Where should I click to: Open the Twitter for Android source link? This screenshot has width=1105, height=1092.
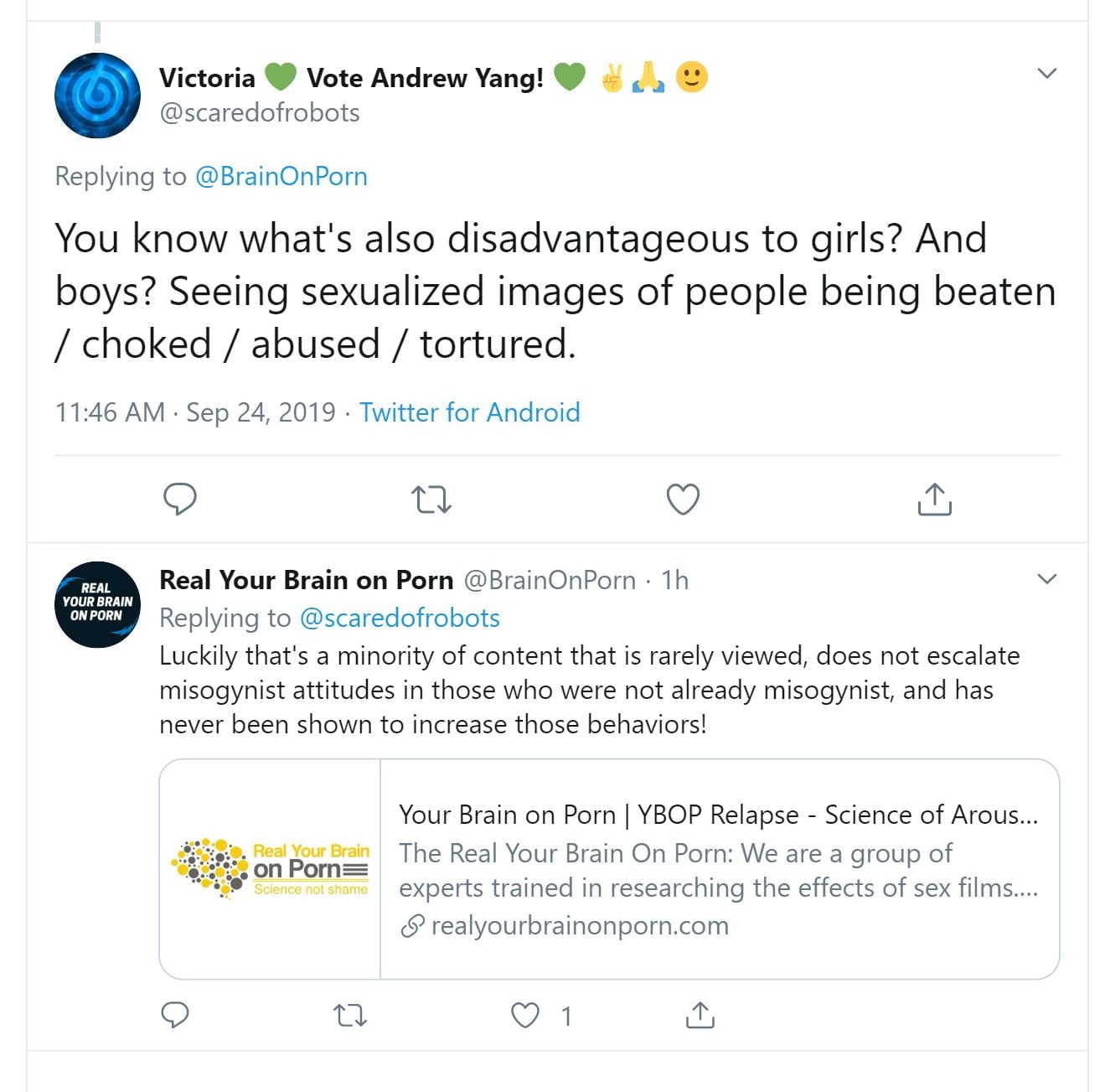469,412
